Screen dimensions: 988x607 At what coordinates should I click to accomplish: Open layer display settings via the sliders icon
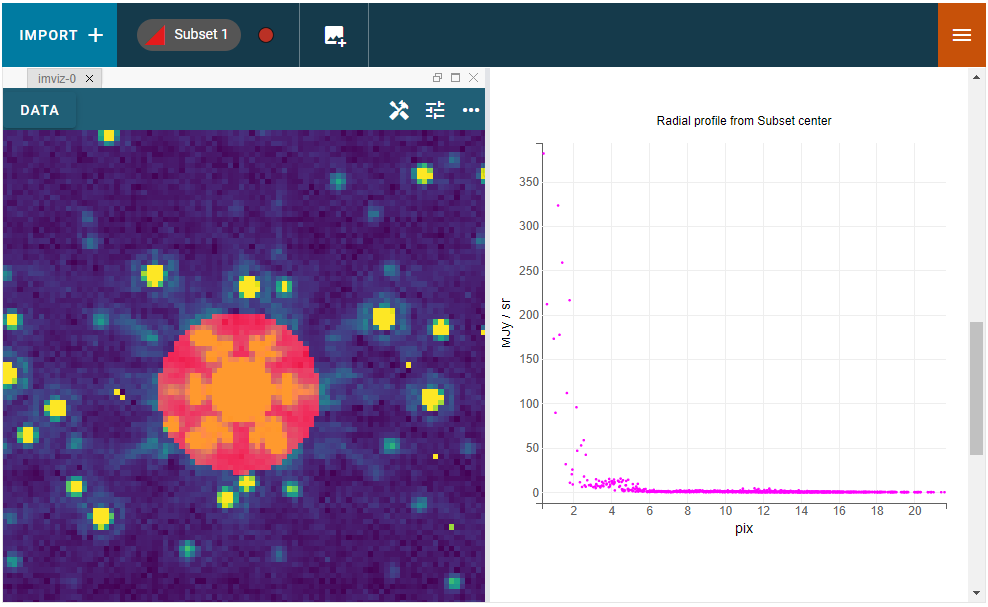coord(435,110)
